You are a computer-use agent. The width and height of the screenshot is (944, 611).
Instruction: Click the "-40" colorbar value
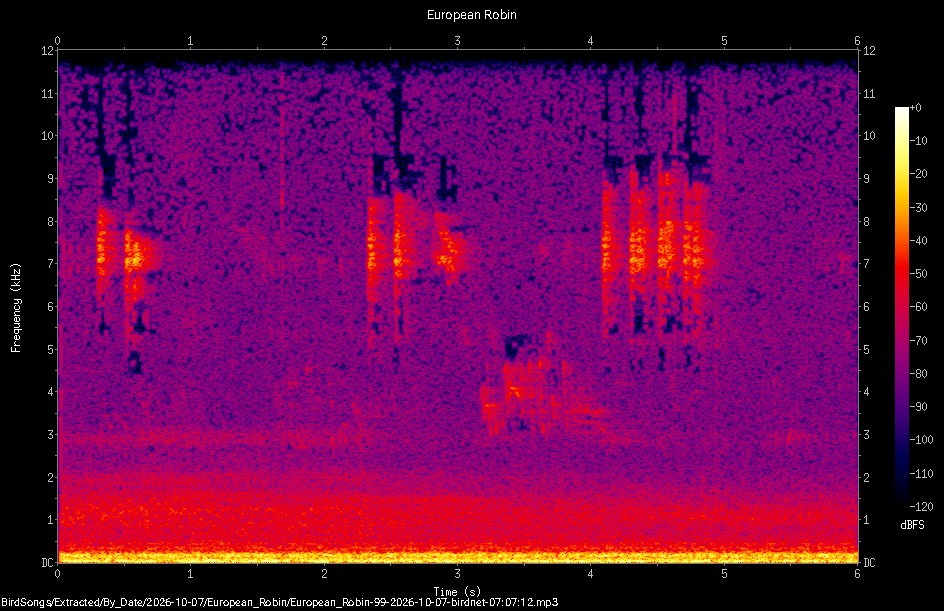[x=919, y=241]
